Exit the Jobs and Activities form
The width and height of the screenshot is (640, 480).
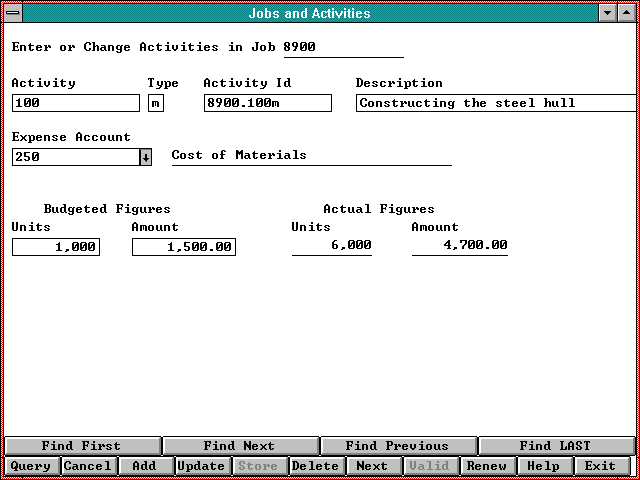[x=600, y=466]
